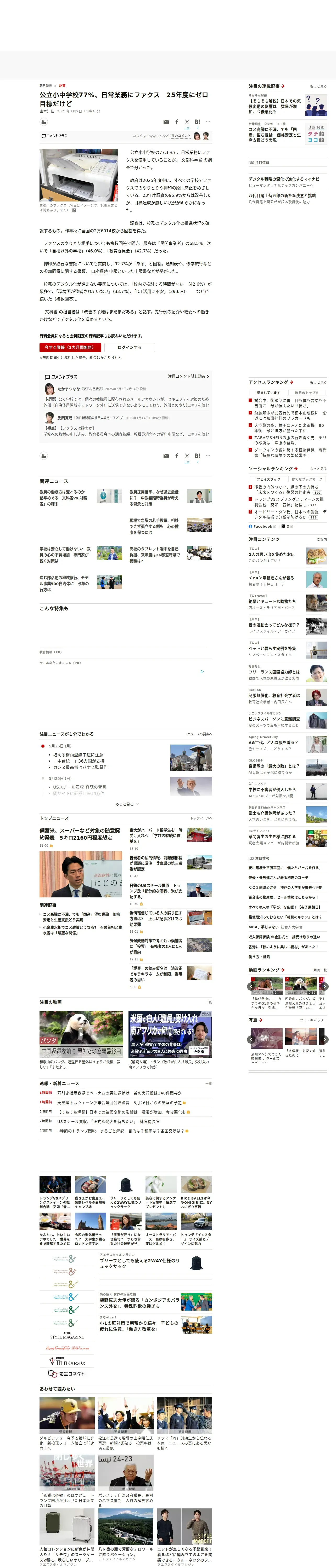Viewport: 336px width, 1568px height.
Task: Open フォトギャラリー link
Action: [313, 1020]
